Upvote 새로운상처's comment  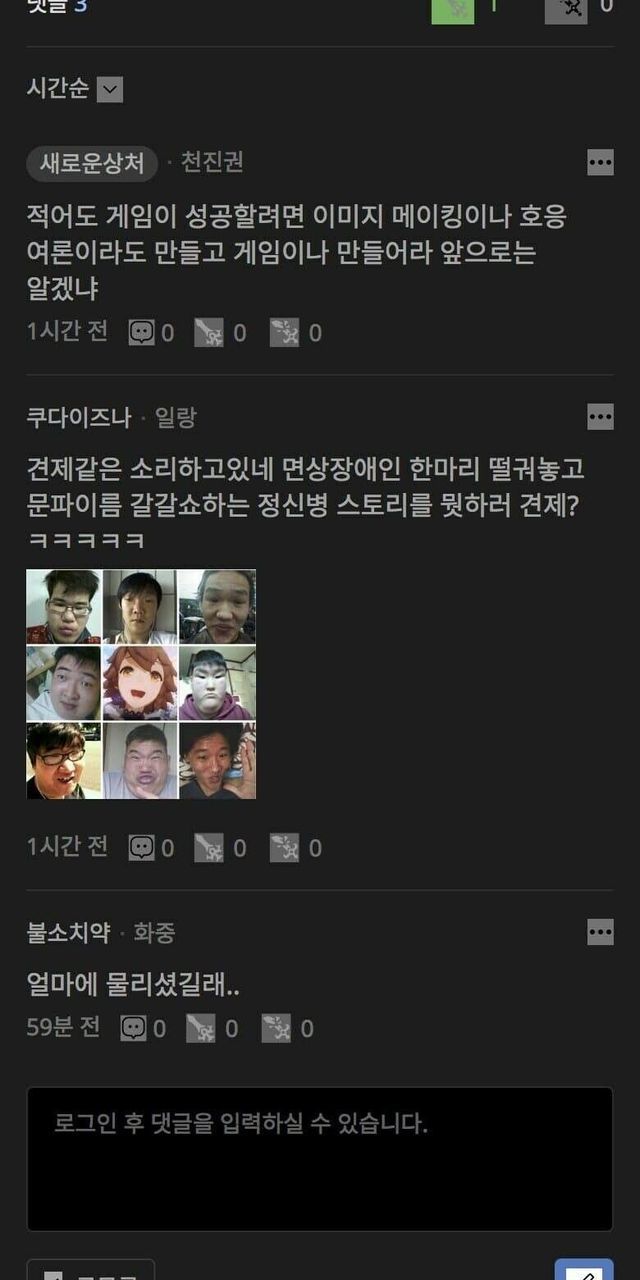(208, 333)
